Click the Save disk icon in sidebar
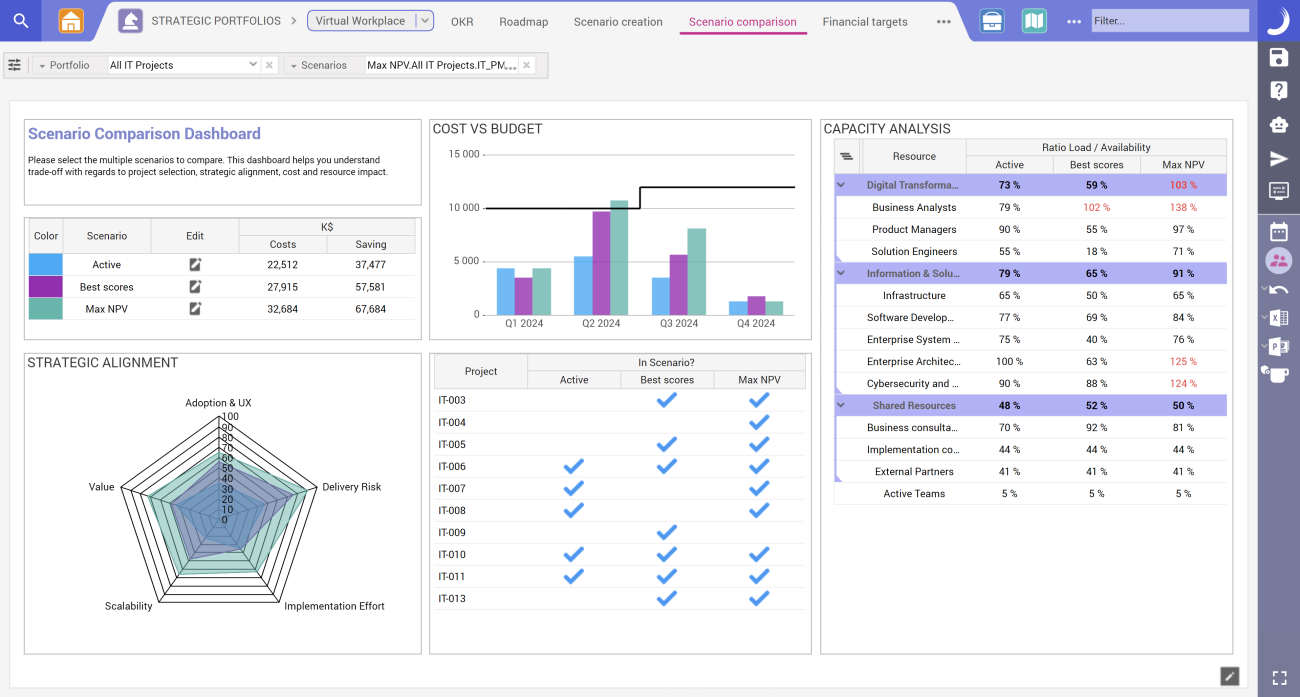1300x697 pixels. pyautogui.click(x=1278, y=57)
